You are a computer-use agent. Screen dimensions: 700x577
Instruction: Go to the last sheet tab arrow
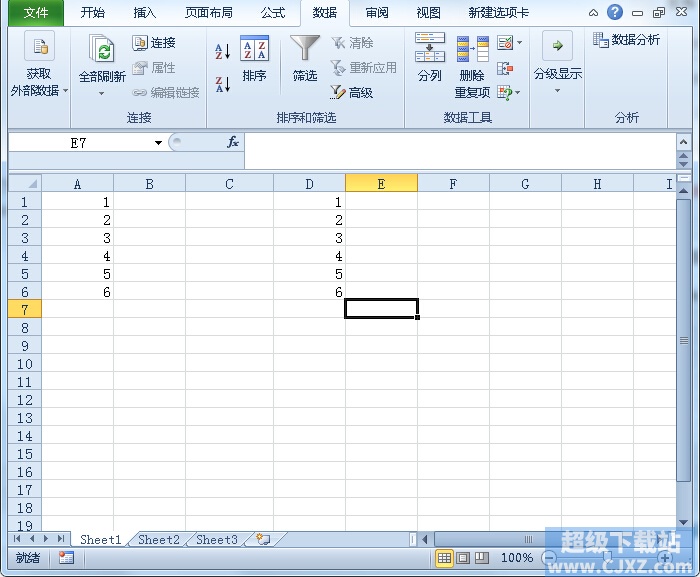coord(61,539)
